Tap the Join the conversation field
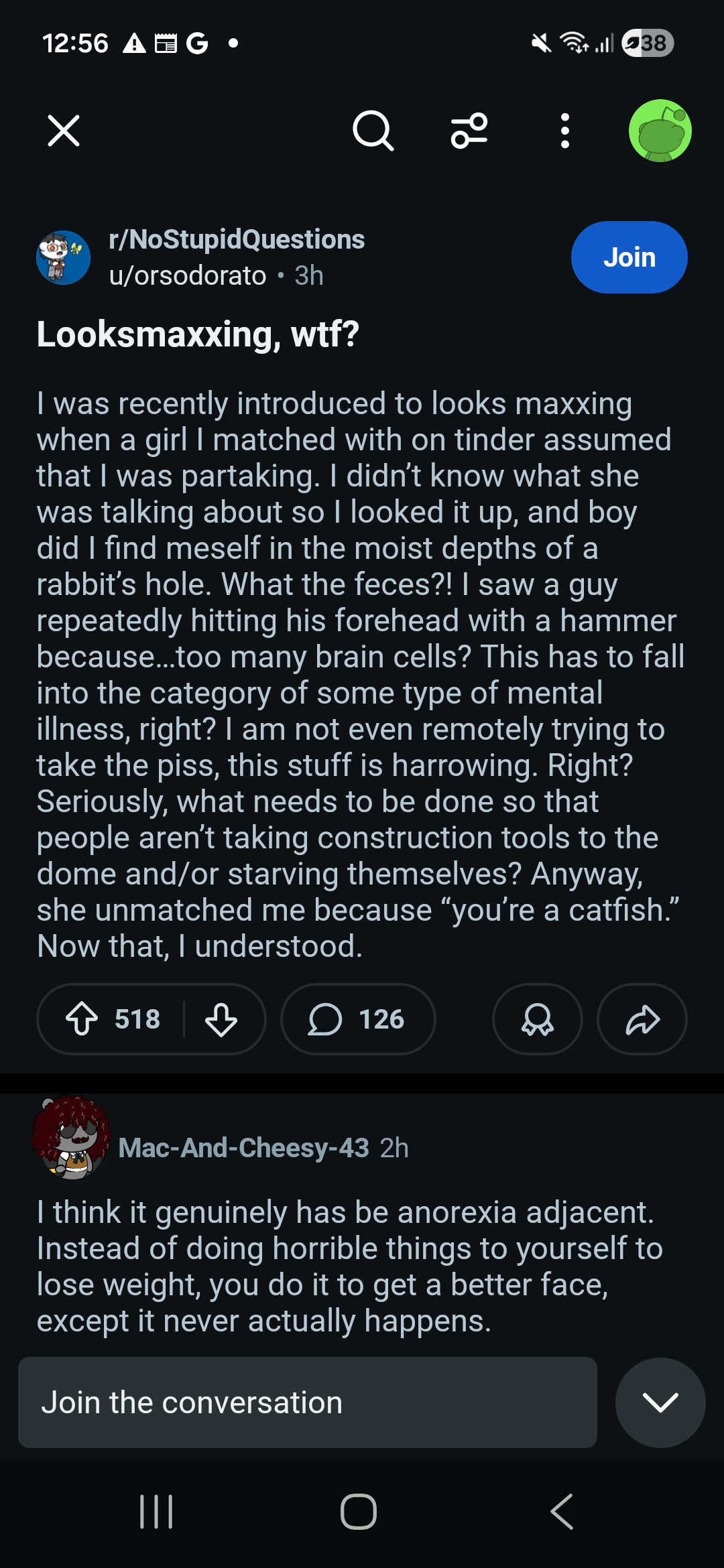The height and width of the screenshot is (1568, 724). click(x=307, y=1402)
